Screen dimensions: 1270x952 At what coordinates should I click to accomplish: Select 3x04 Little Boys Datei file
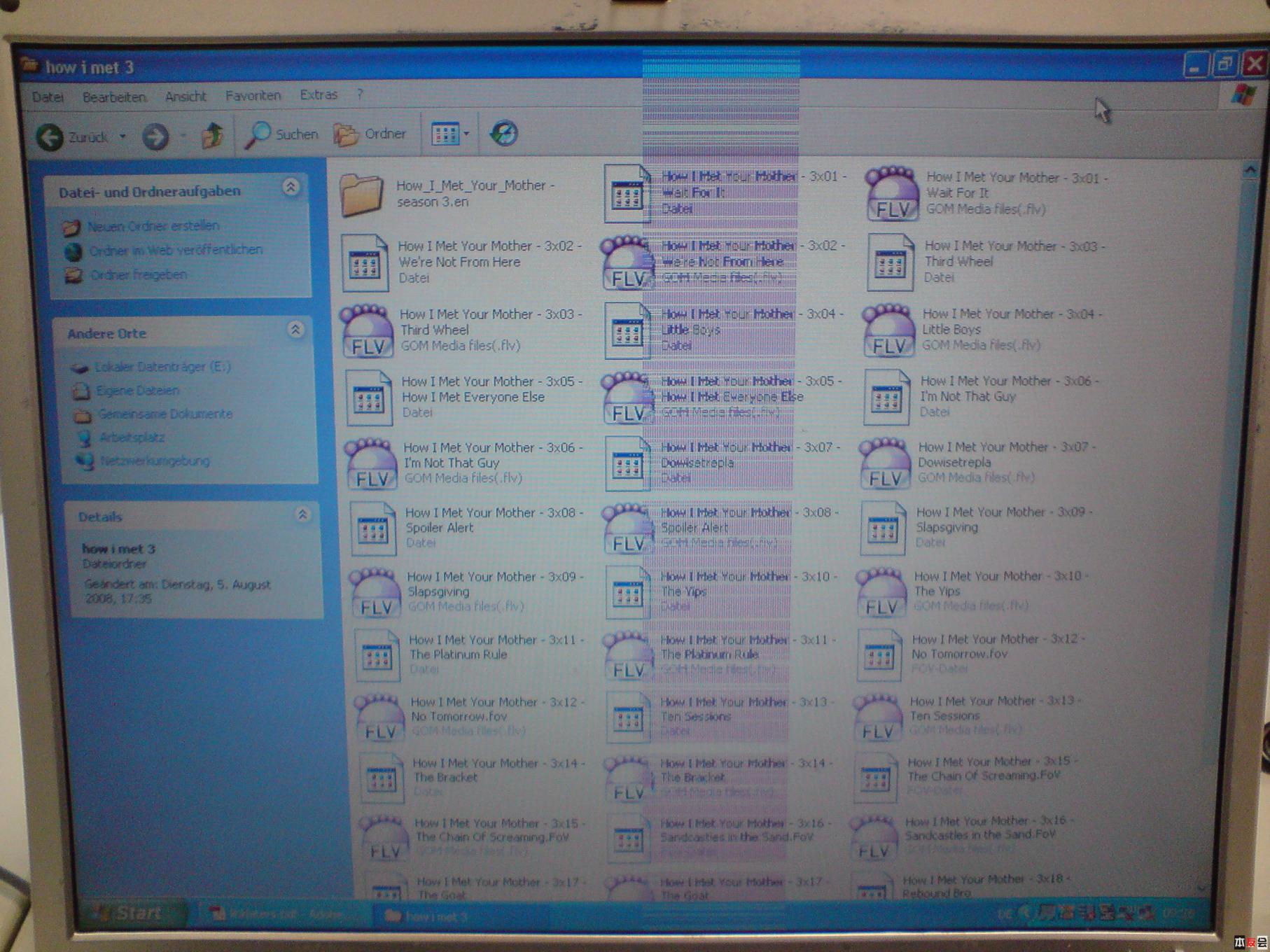pyautogui.click(x=725, y=330)
